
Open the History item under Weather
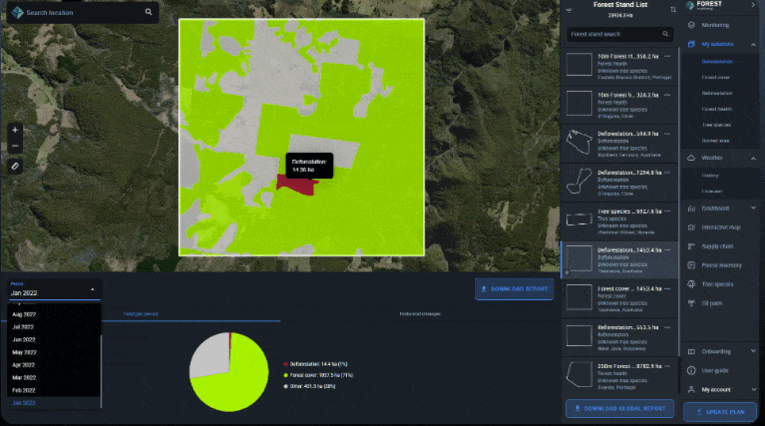[710, 176]
